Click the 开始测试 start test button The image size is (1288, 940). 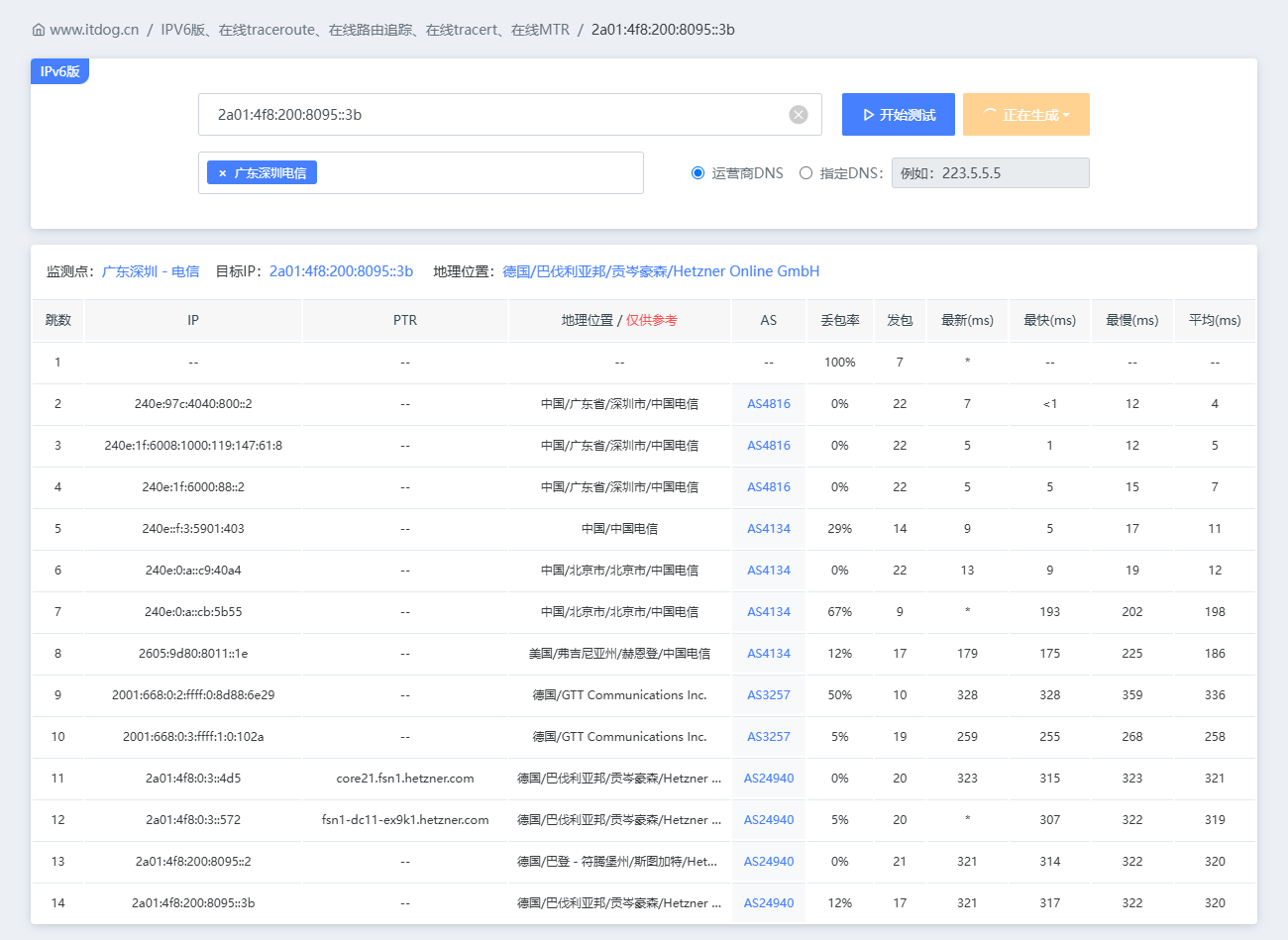pos(899,115)
